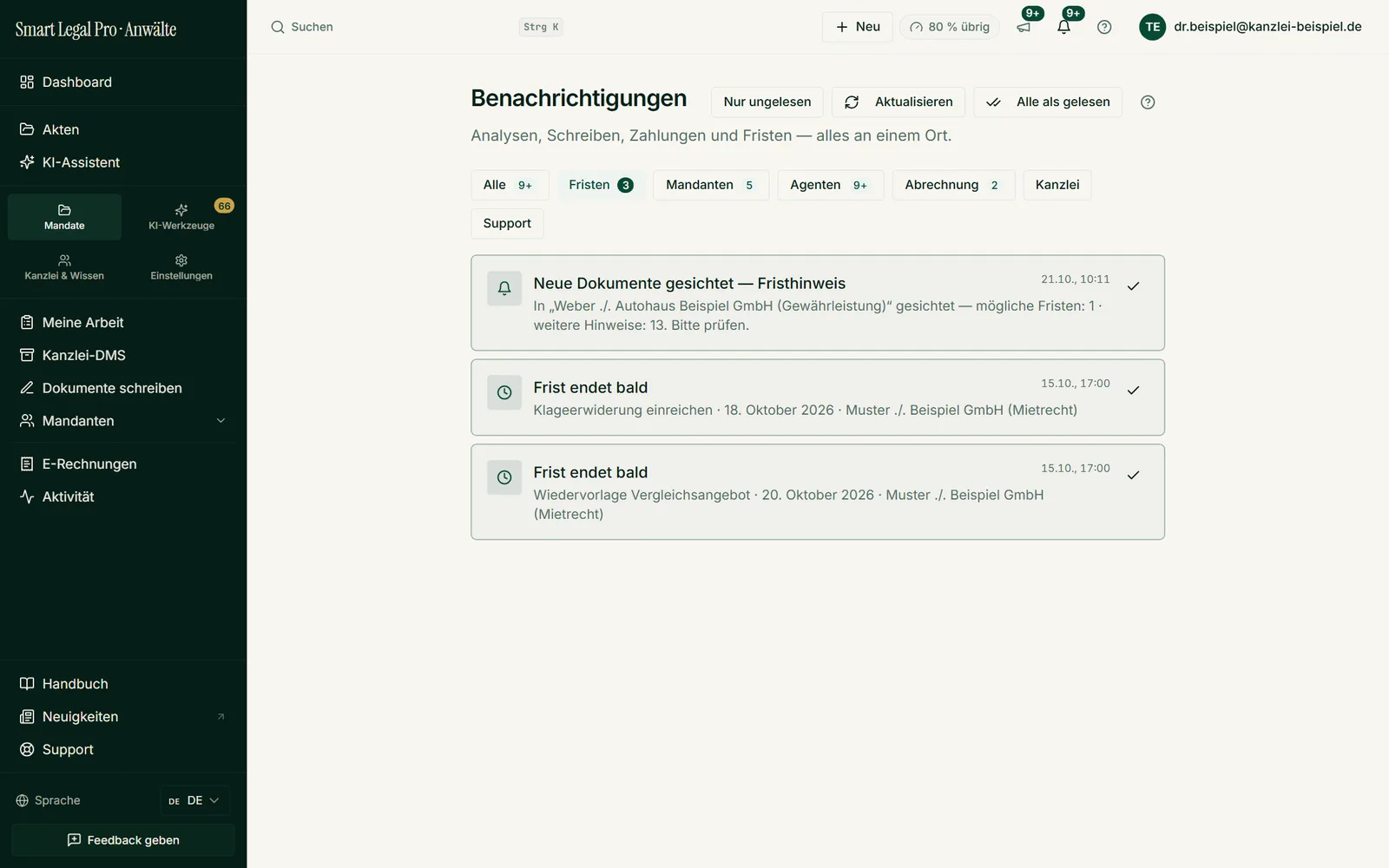The width and height of the screenshot is (1389, 868).
Task: Switch to the Fristen tab
Action: click(601, 185)
